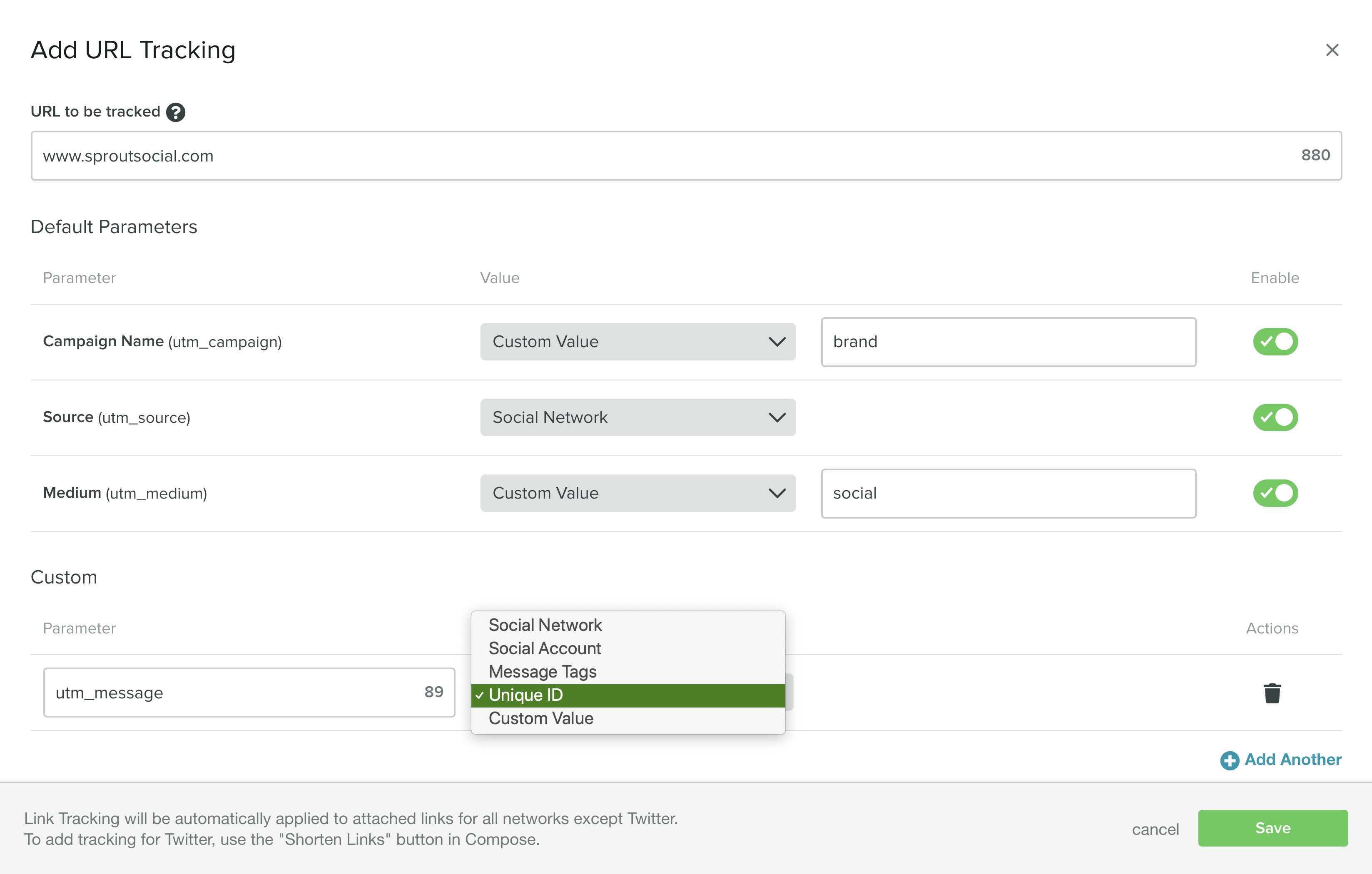
Task: Select Social Network in dropdown list
Action: 628,625
